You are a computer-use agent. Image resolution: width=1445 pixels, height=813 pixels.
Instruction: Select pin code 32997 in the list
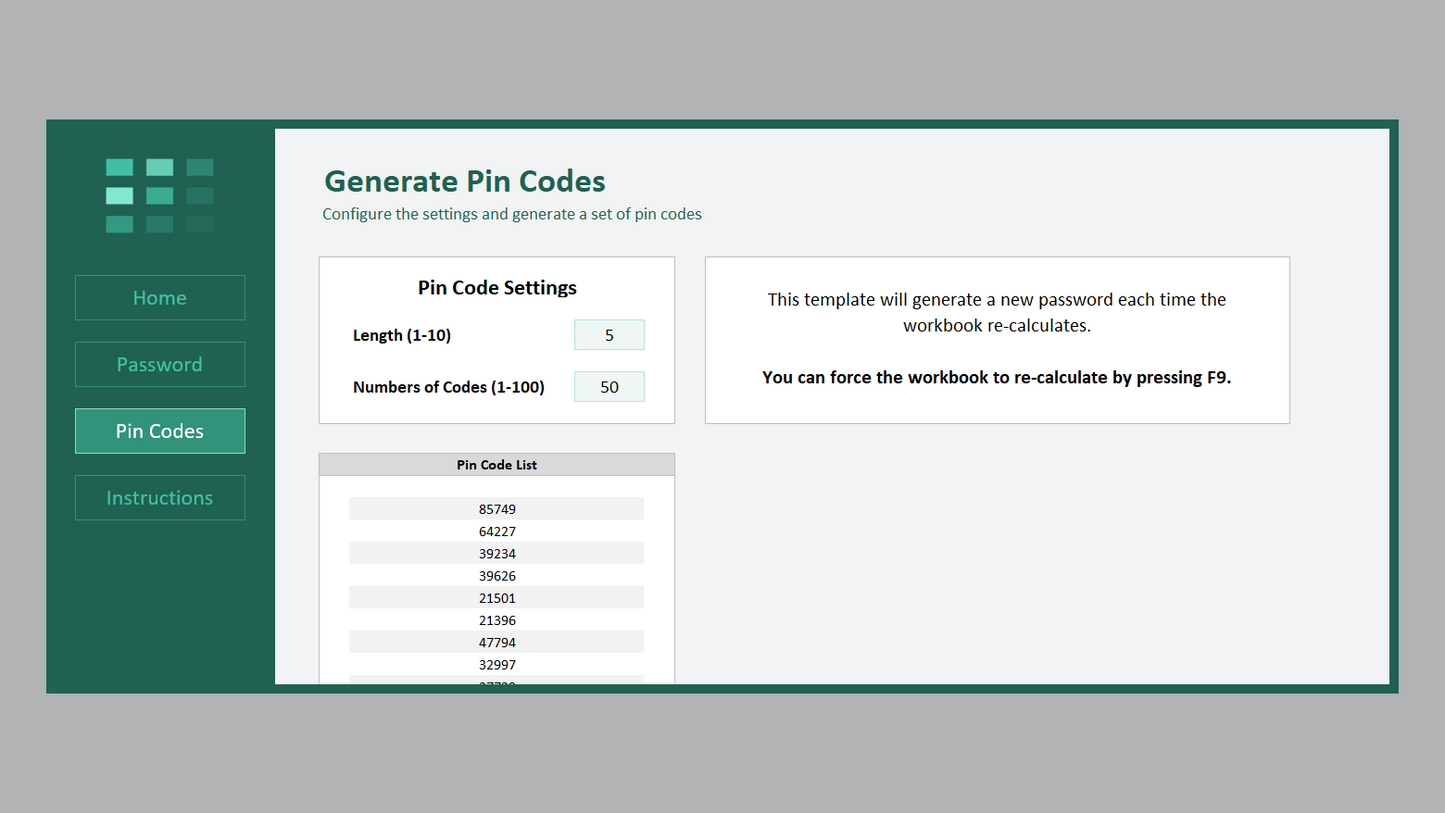click(497, 665)
